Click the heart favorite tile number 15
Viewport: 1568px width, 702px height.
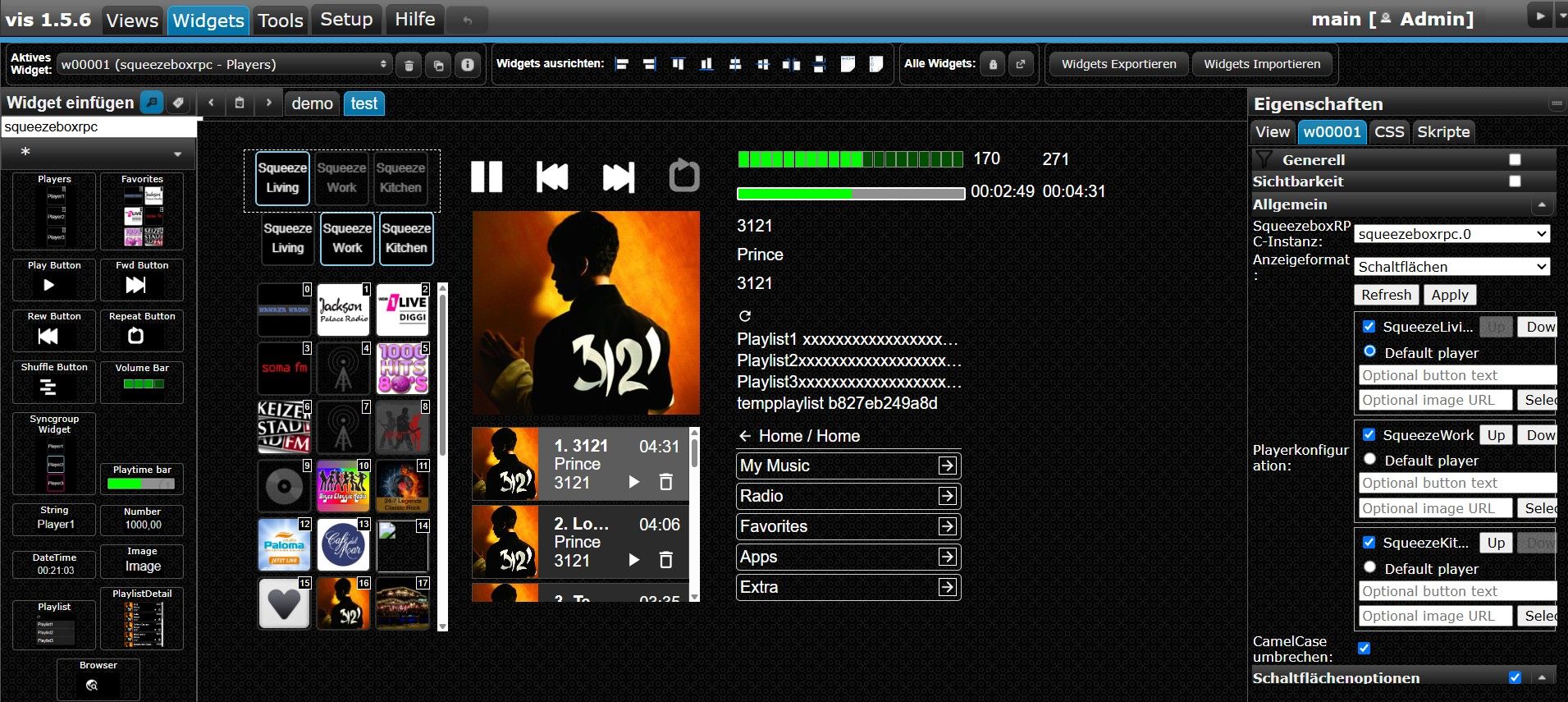(284, 603)
